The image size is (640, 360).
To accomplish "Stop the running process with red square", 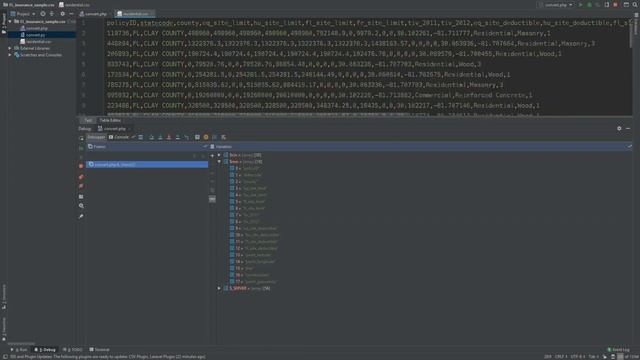I will tap(616, 5).
